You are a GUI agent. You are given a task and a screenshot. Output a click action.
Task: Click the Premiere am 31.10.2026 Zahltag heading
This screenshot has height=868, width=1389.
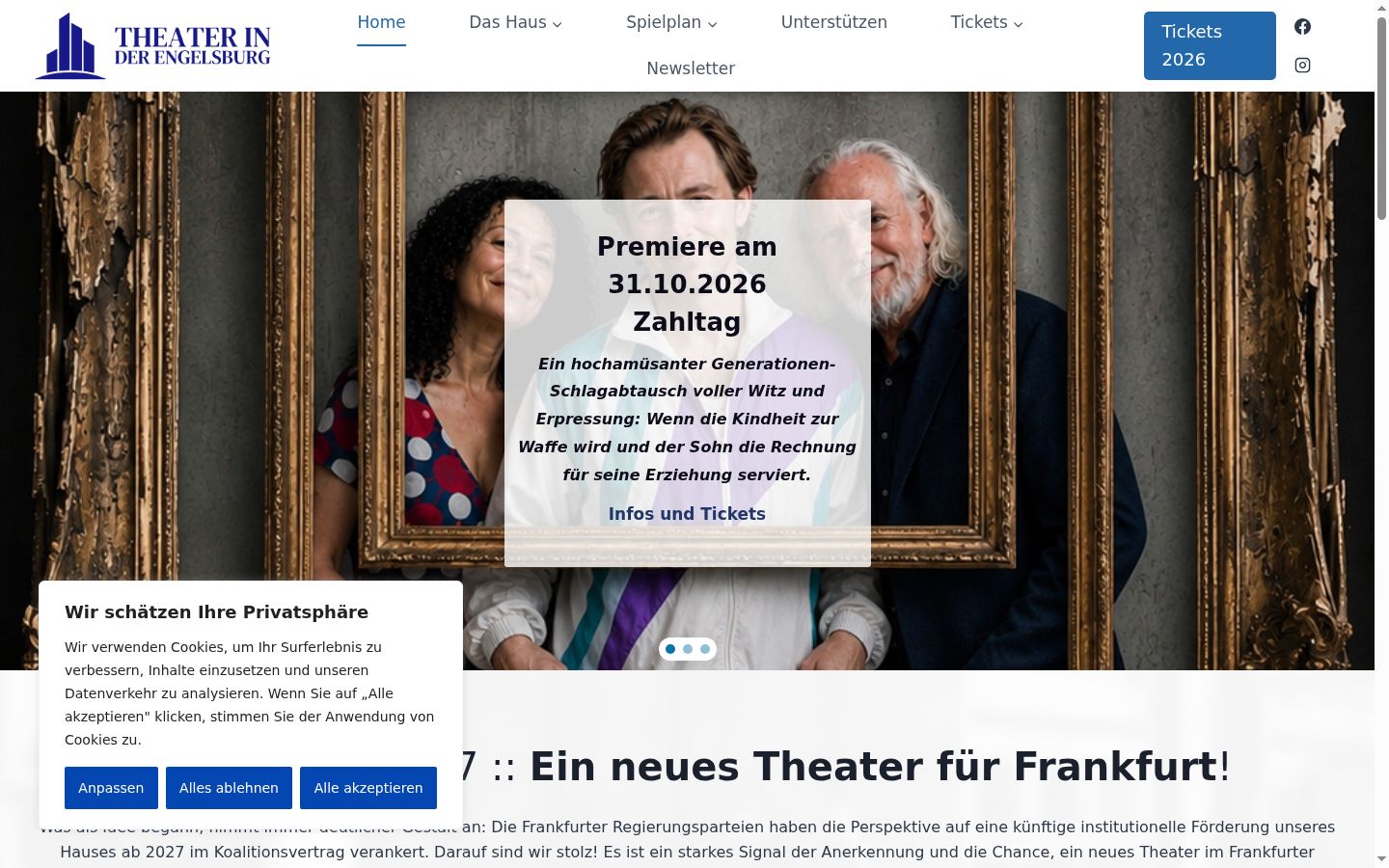click(x=687, y=285)
